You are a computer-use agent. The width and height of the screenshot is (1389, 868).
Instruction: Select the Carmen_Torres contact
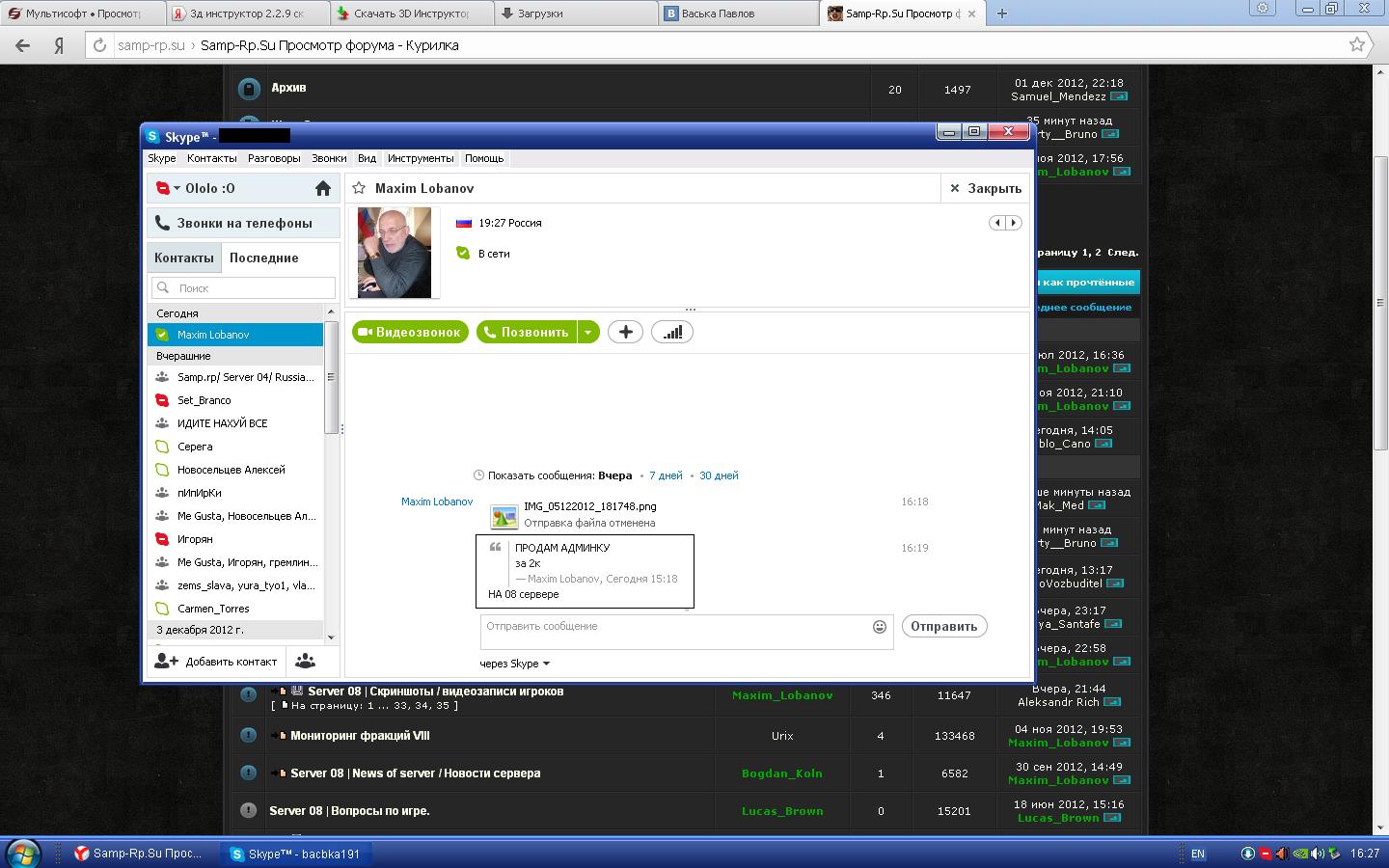(235, 609)
